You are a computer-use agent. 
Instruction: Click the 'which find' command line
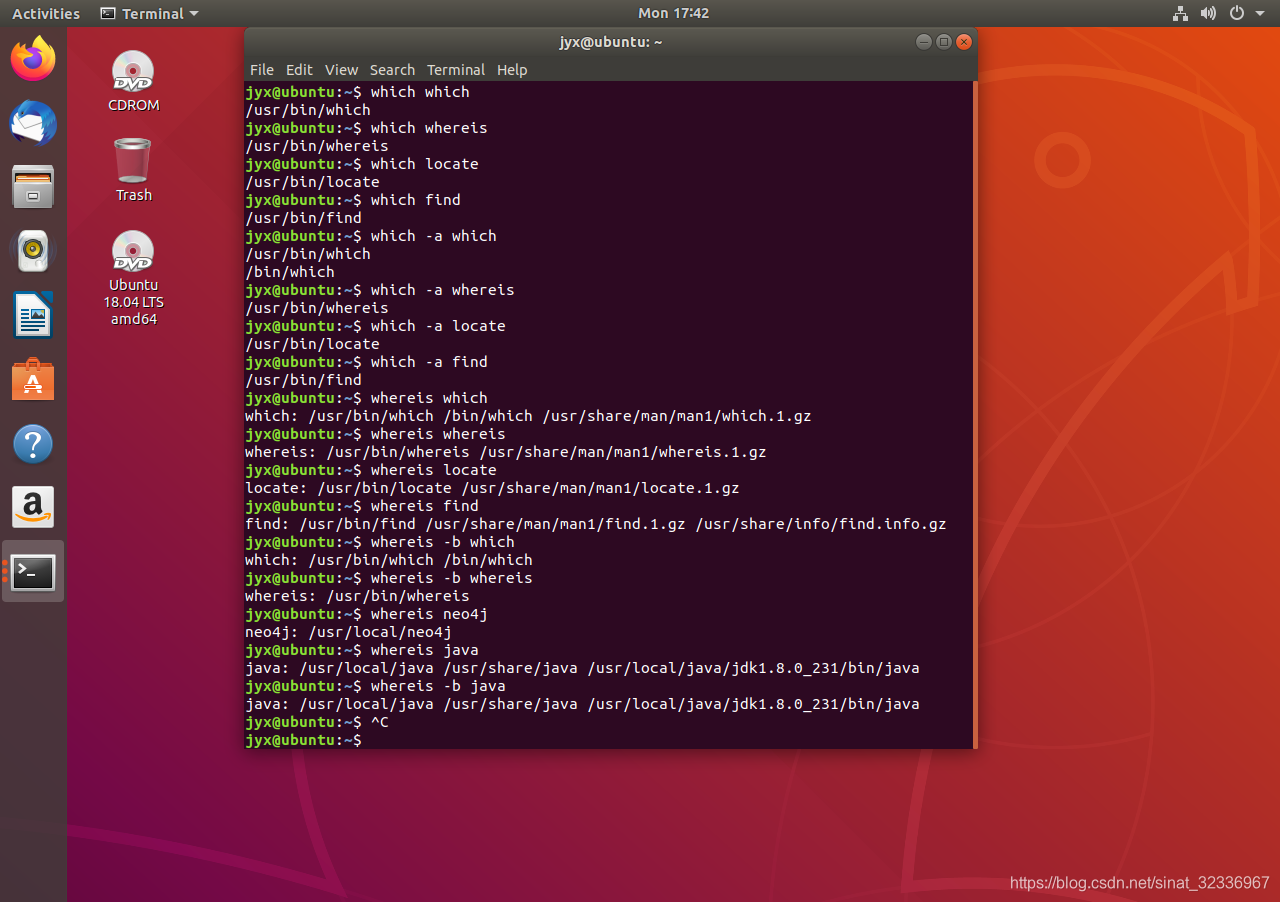[353, 200]
